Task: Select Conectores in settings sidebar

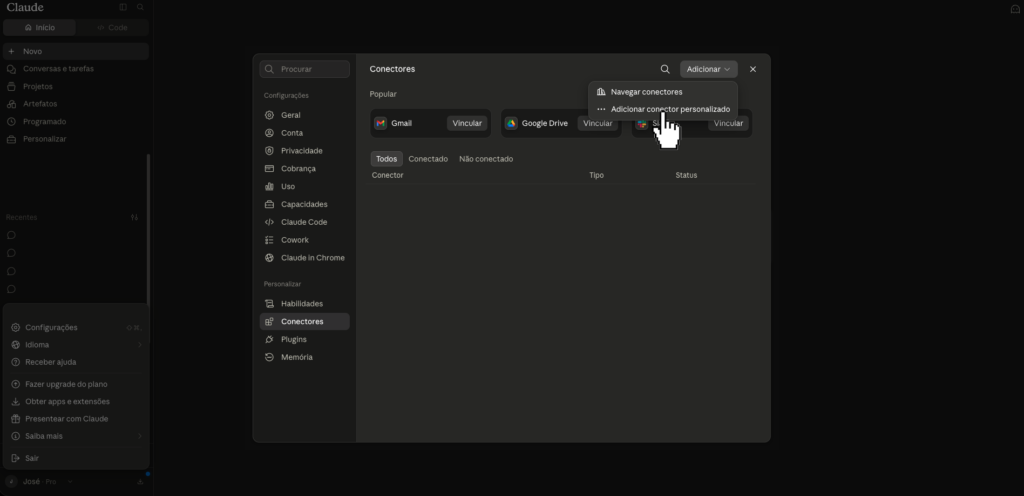Action: (x=305, y=322)
